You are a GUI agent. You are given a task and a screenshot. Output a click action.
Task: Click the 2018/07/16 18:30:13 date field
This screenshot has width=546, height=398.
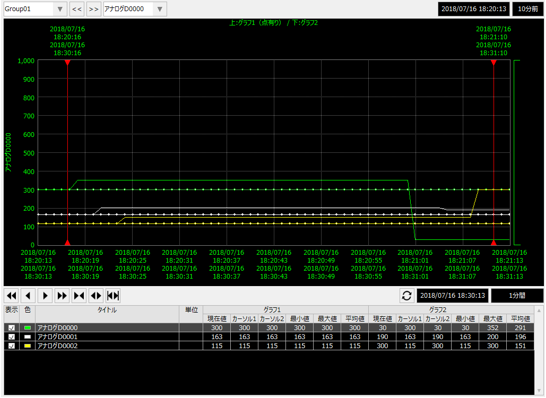coord(452,296)
